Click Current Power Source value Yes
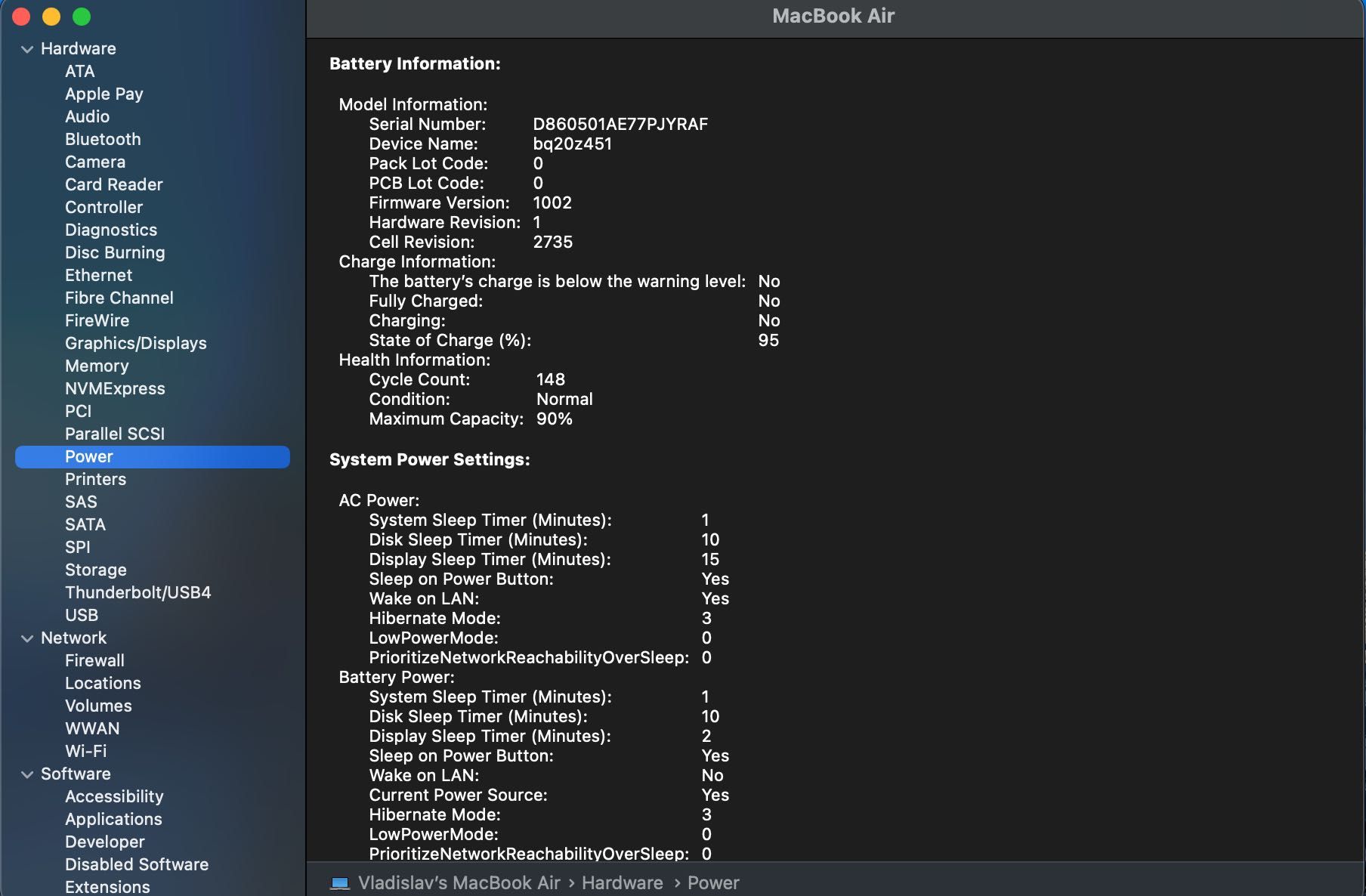1366x896 pixels. tap(715, 795)
